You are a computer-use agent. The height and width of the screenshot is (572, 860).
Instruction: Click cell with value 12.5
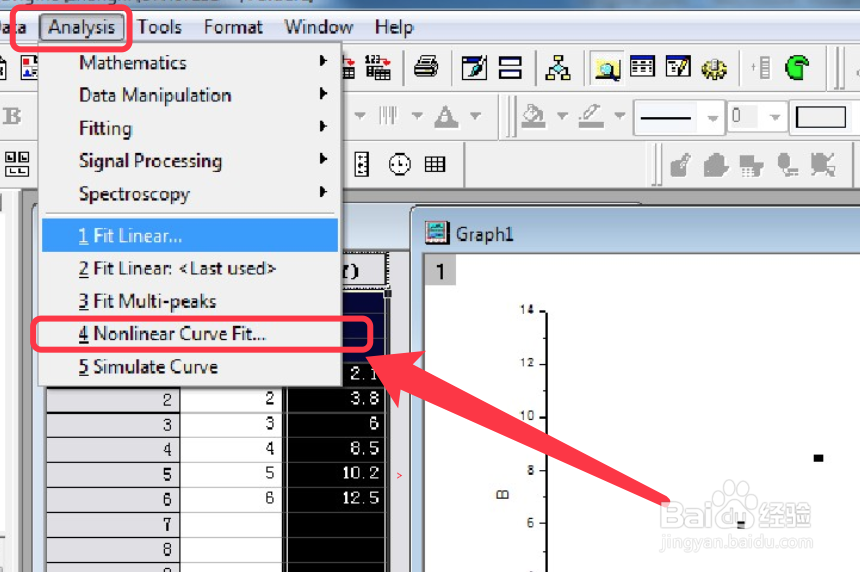pyautogui.click(x=336, y=498)
